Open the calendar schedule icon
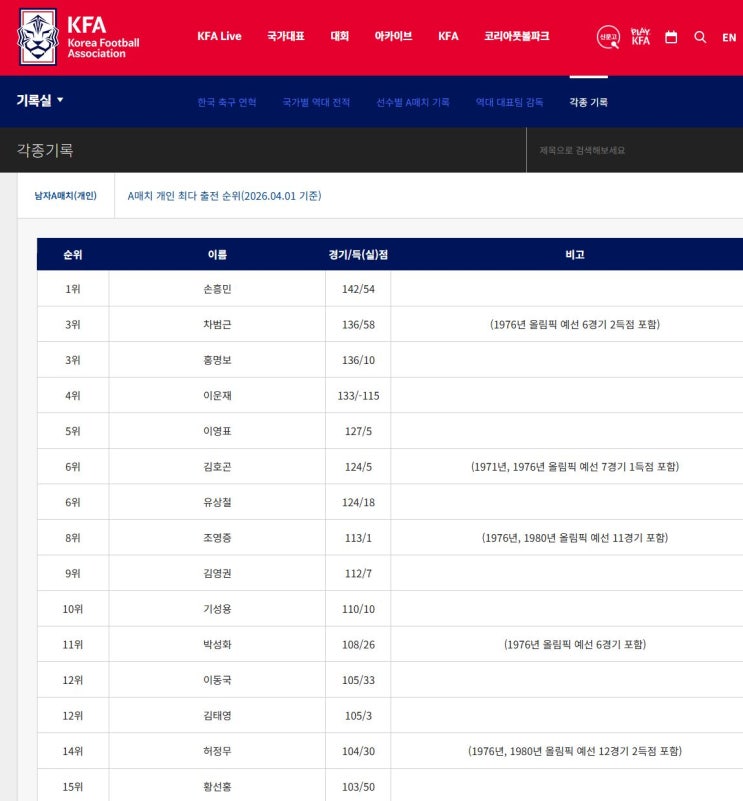This screenshot has height=801, width=743. [x=671, y=37]
